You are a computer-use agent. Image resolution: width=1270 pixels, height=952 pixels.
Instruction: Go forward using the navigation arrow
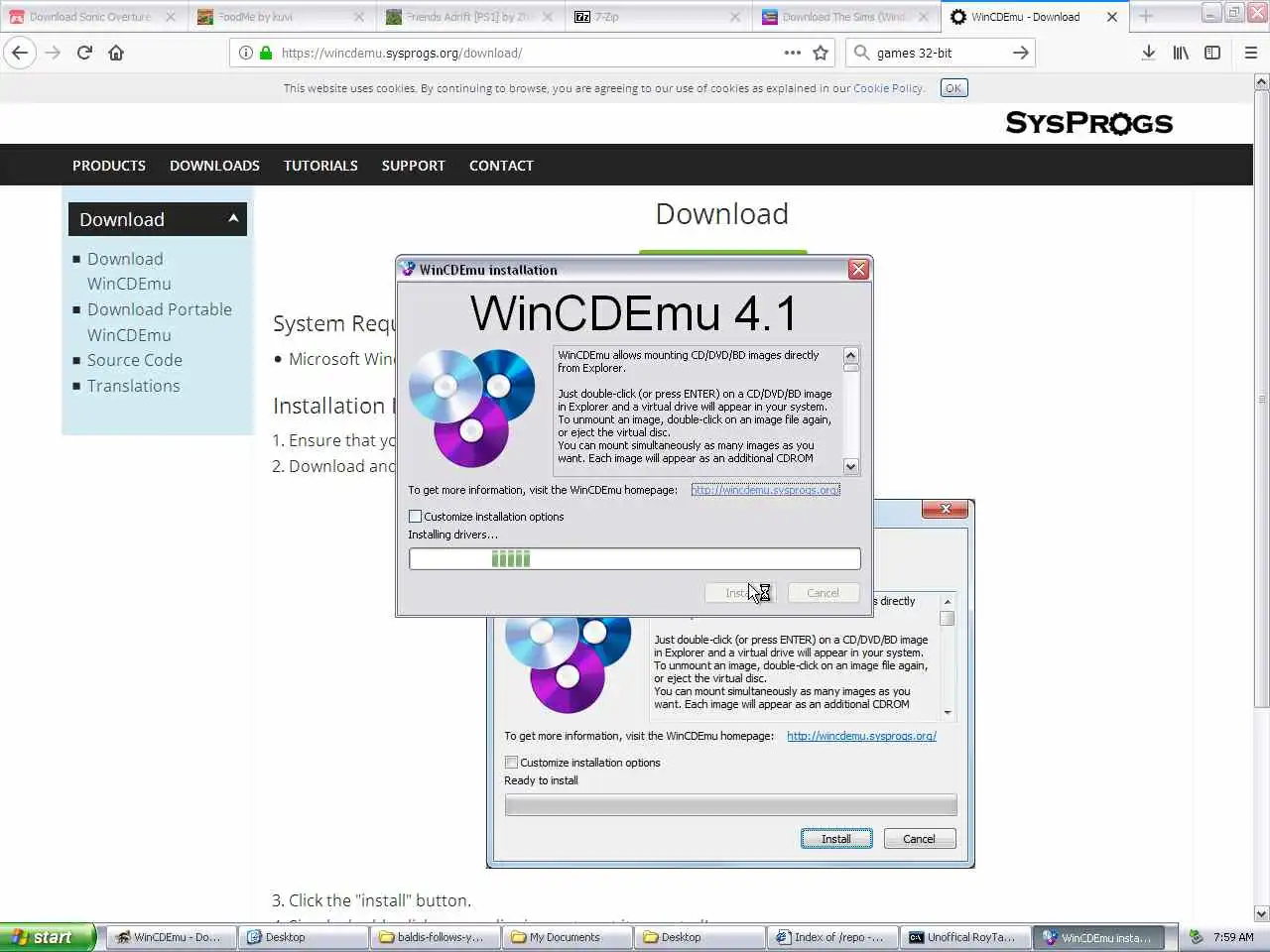(53, 53)
